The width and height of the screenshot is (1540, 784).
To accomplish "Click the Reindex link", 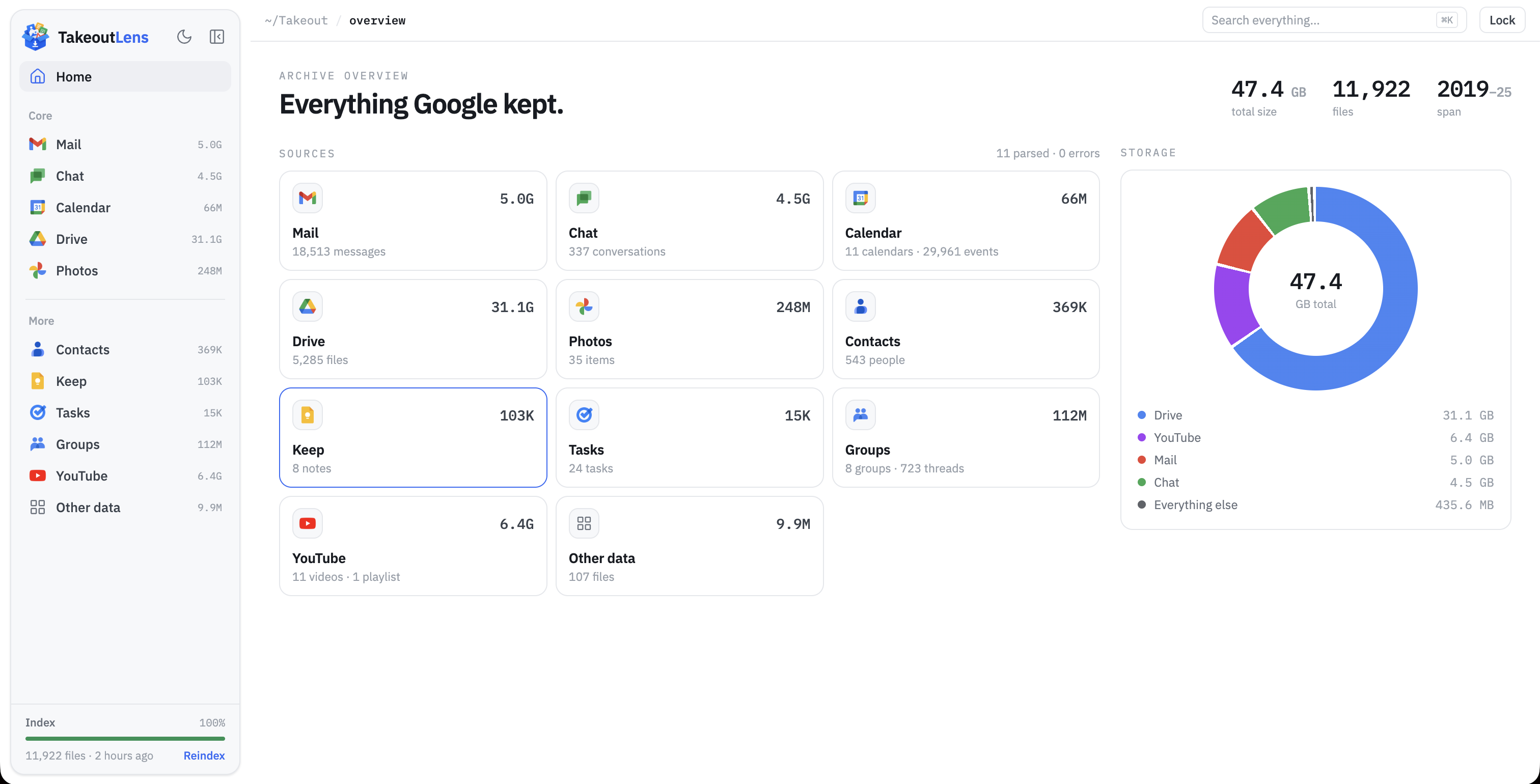I will point(204,755).
